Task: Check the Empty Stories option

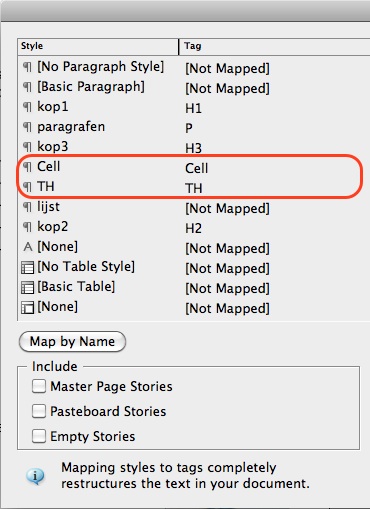Action: (39, 436)
